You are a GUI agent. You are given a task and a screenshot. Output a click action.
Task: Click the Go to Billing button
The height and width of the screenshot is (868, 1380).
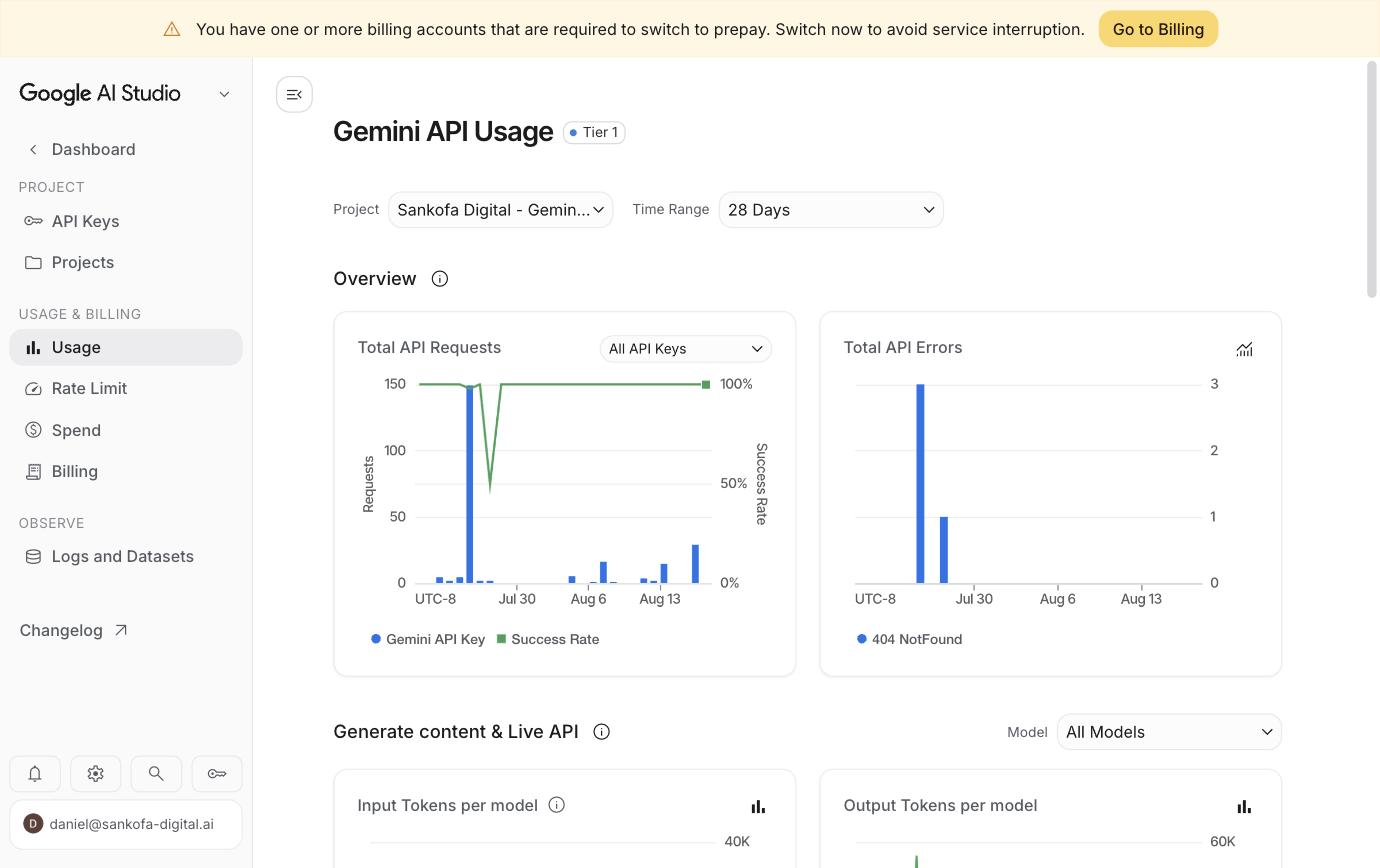(1158, 29)
